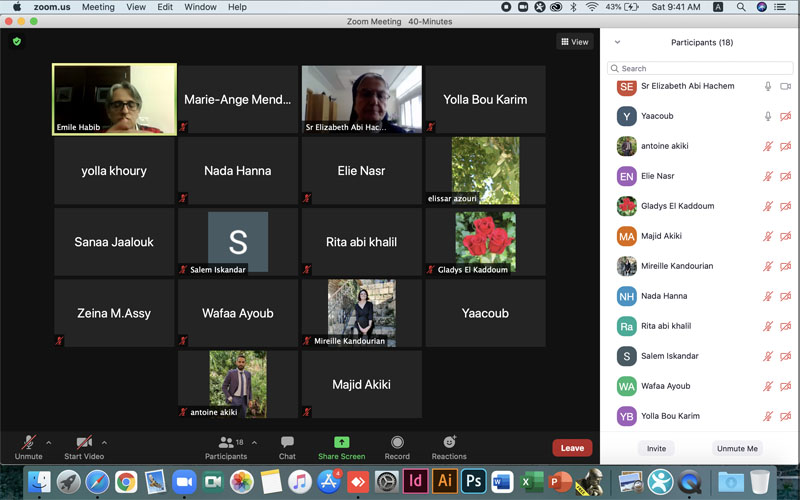Click the Invite button
The height and width of the screenshot is (500, 800).
tap(656, 448)
